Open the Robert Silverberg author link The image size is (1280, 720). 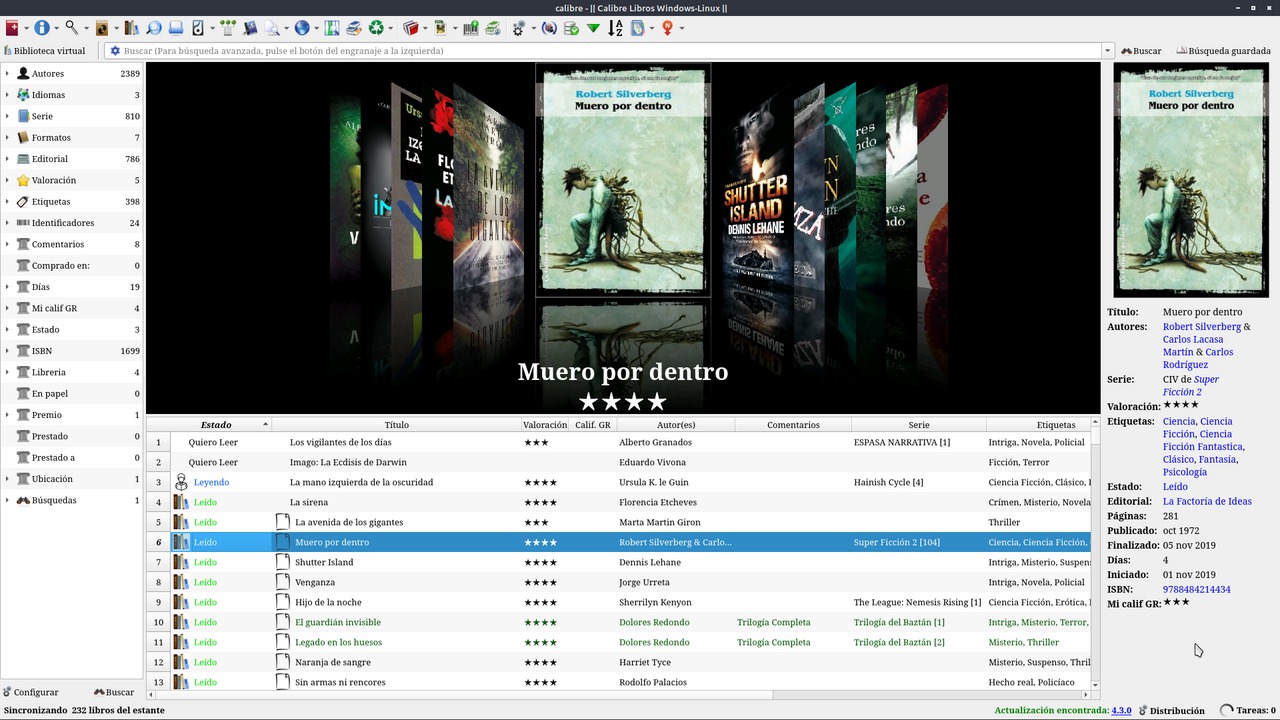pos(1202,327)
